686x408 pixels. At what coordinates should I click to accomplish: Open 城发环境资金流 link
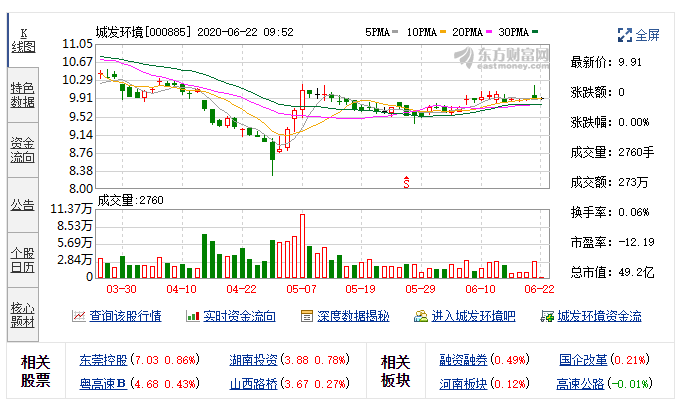pyautogui.click(x=599, y=316)
